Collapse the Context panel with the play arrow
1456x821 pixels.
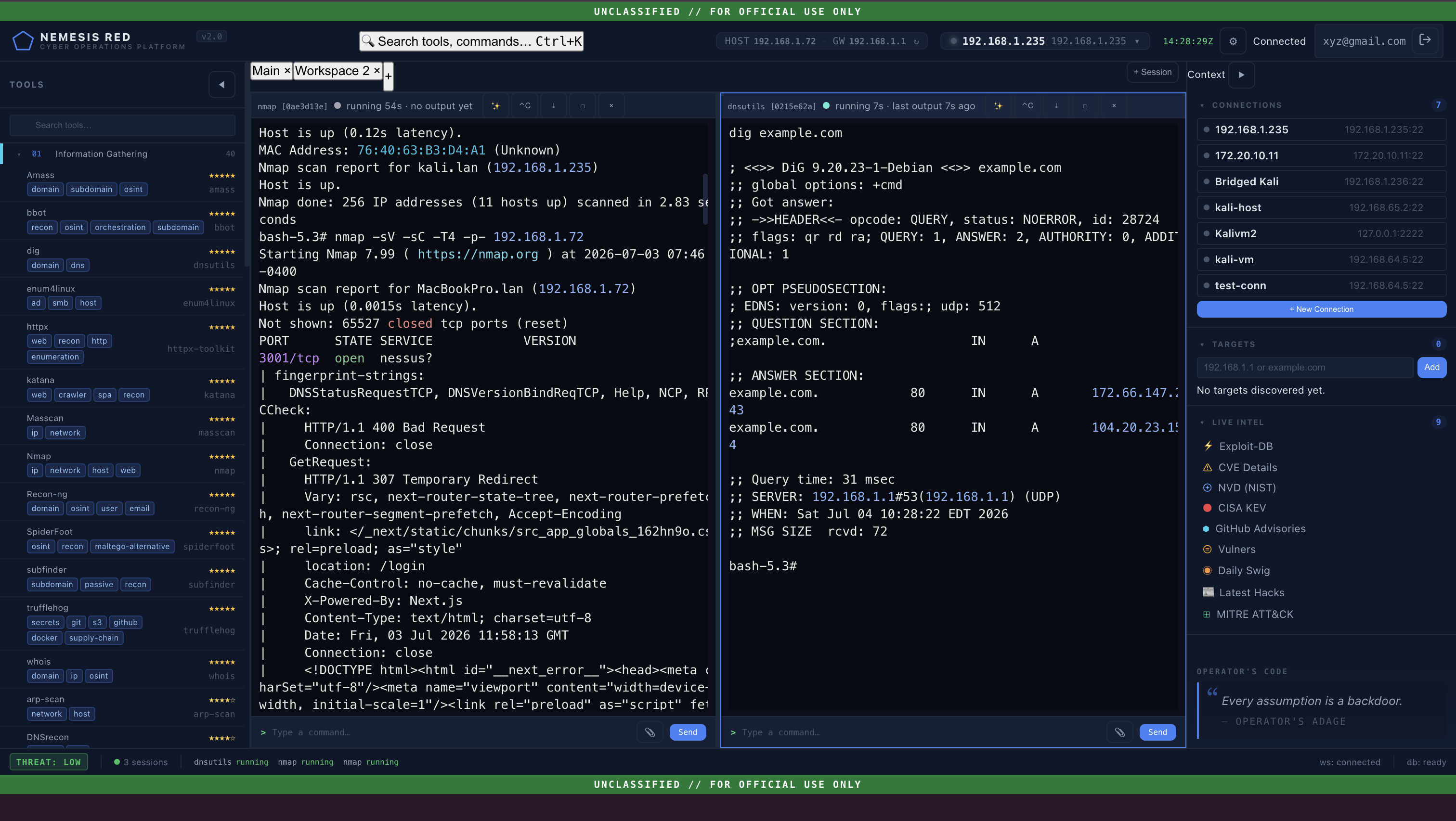click(1241, 75)
